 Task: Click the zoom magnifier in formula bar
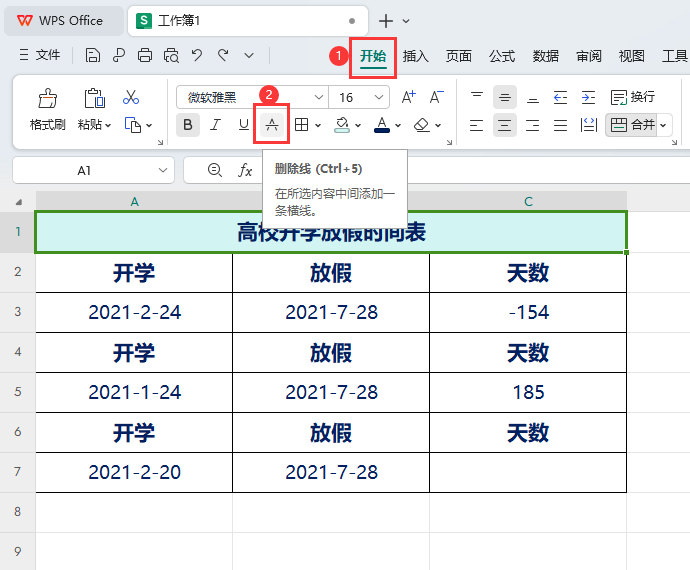(214, 170)
